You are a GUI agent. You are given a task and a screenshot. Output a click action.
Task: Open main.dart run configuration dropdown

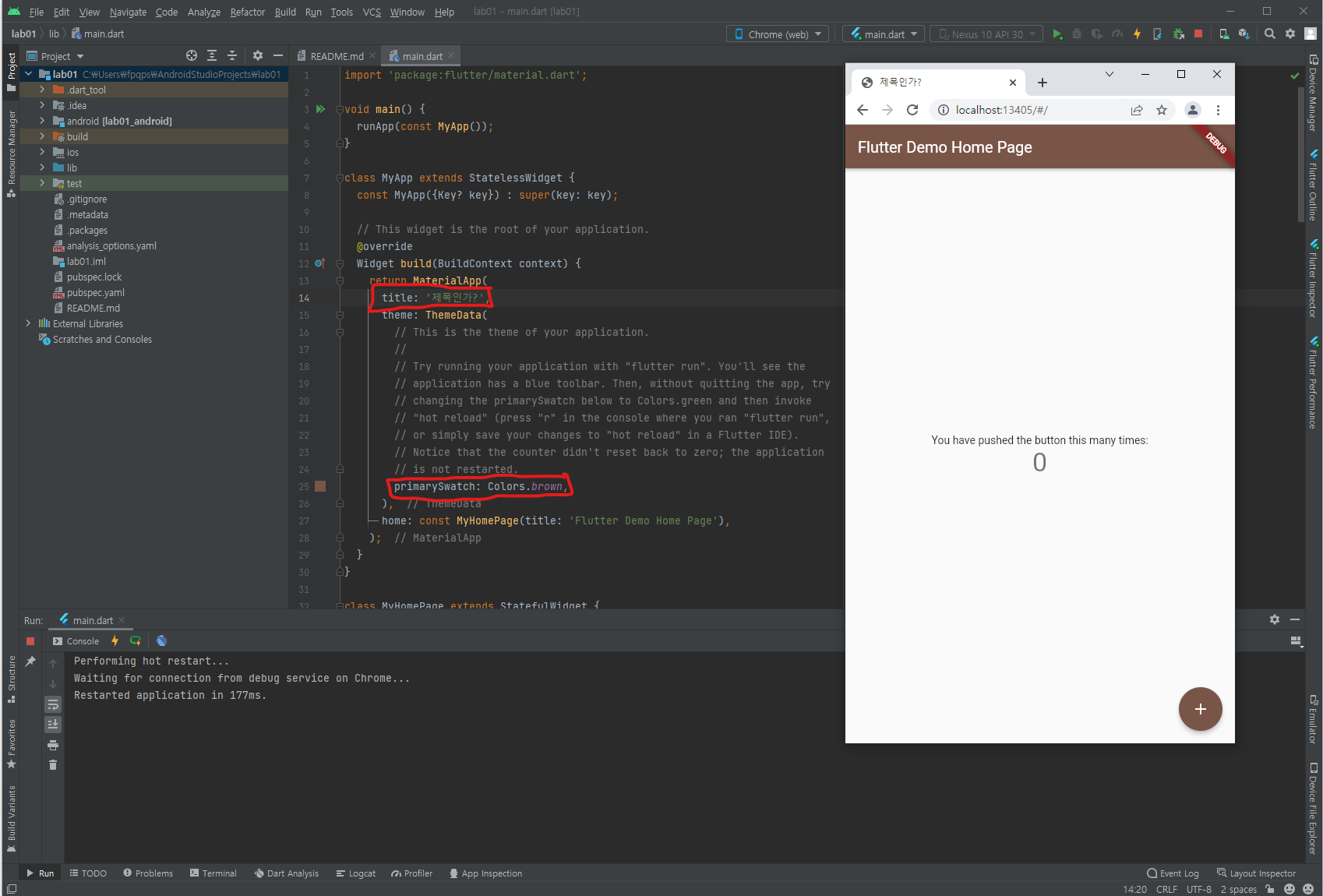[884, 34]
